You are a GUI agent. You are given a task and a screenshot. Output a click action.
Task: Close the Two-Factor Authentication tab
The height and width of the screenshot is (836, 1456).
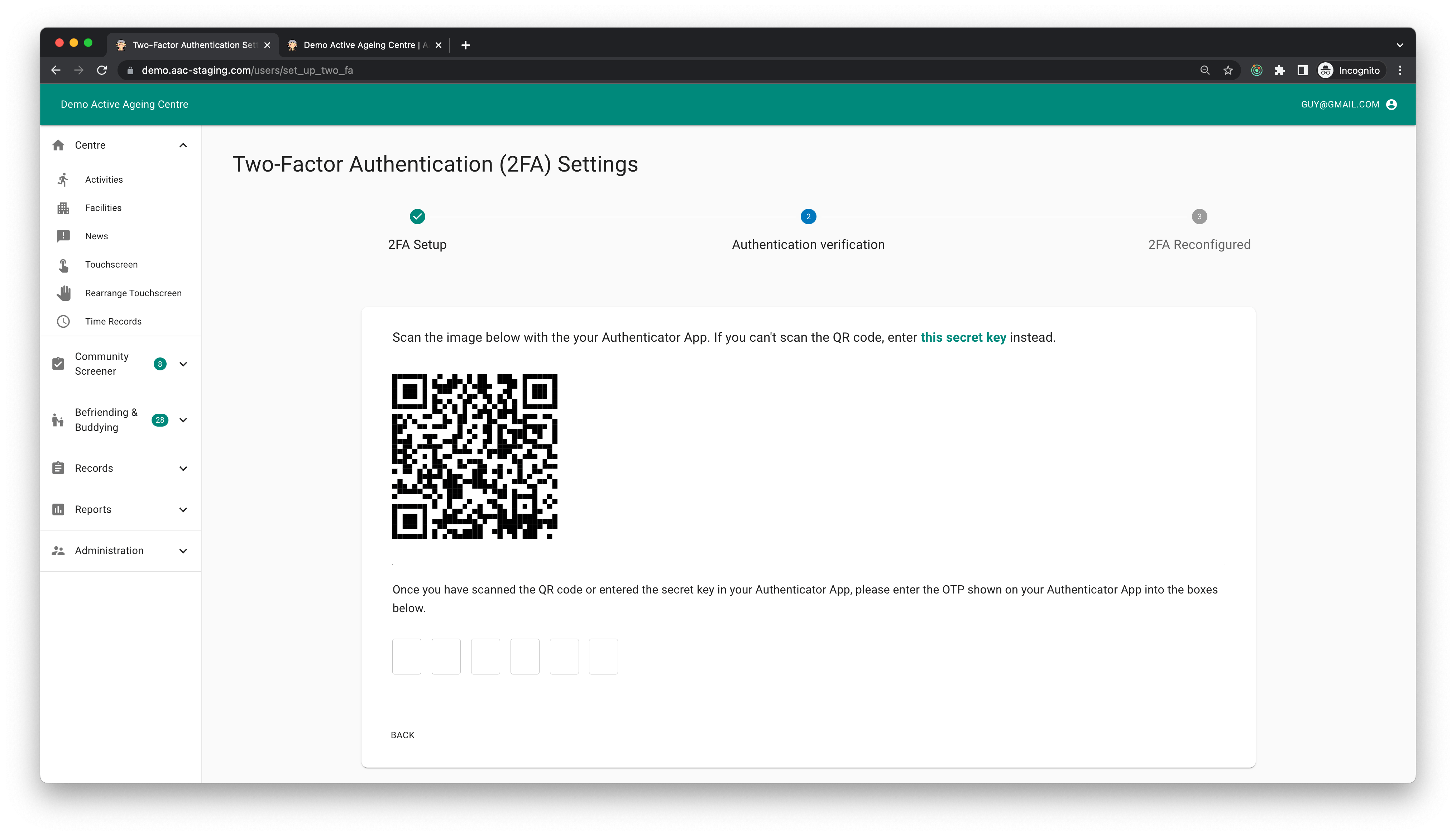click(267, 45)
